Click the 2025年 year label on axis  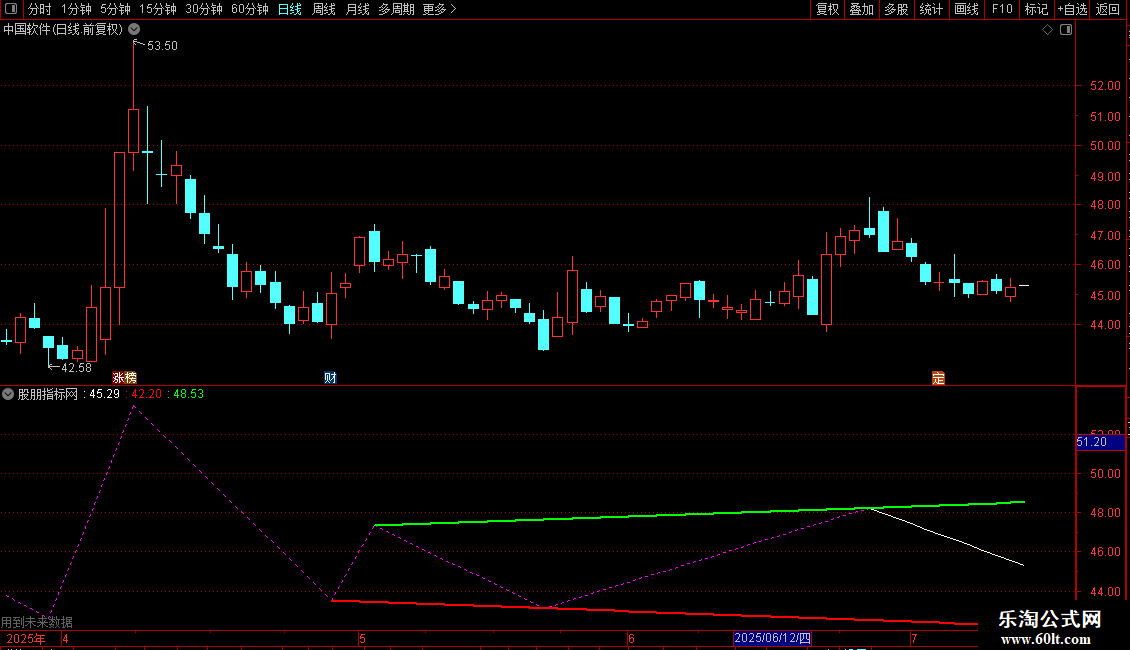26,638
